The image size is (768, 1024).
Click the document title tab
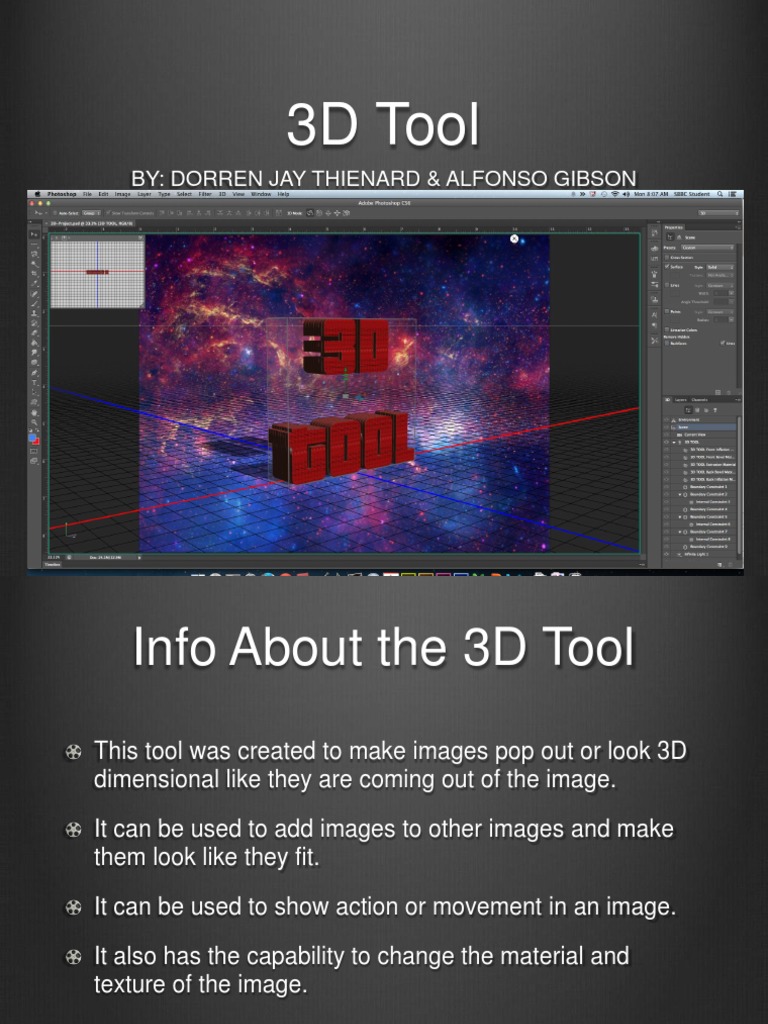coord(92,223)
